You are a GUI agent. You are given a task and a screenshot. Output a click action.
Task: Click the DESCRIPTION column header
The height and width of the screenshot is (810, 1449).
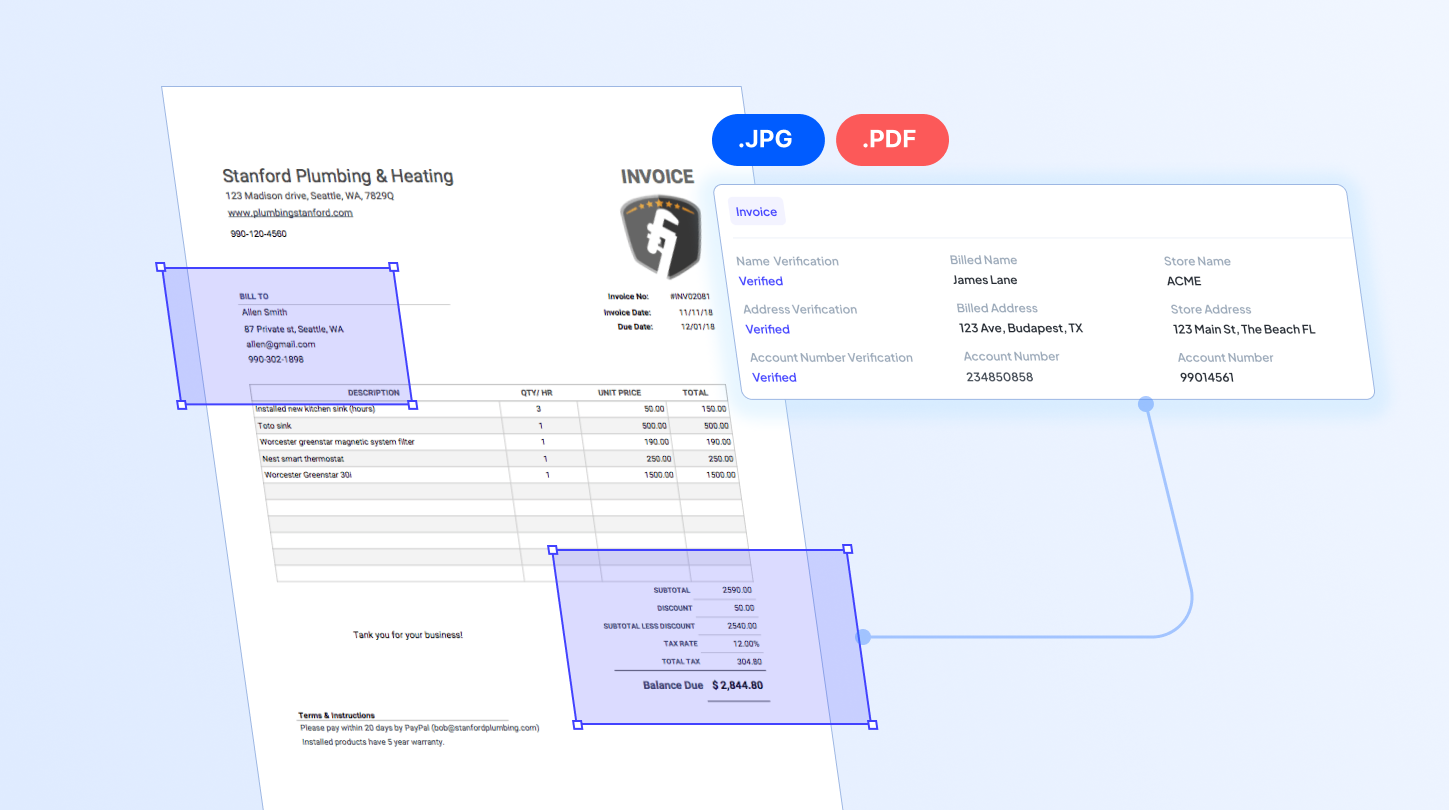point(373,393)
